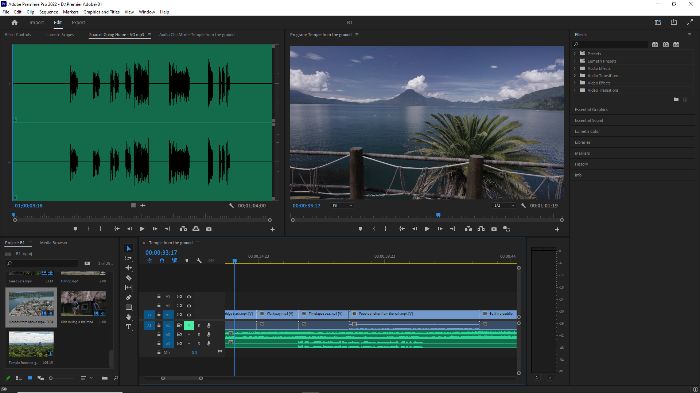Screen dimensions: 700x393
Task: Select the Track Select Forward tool
Action: coord(129,258)
